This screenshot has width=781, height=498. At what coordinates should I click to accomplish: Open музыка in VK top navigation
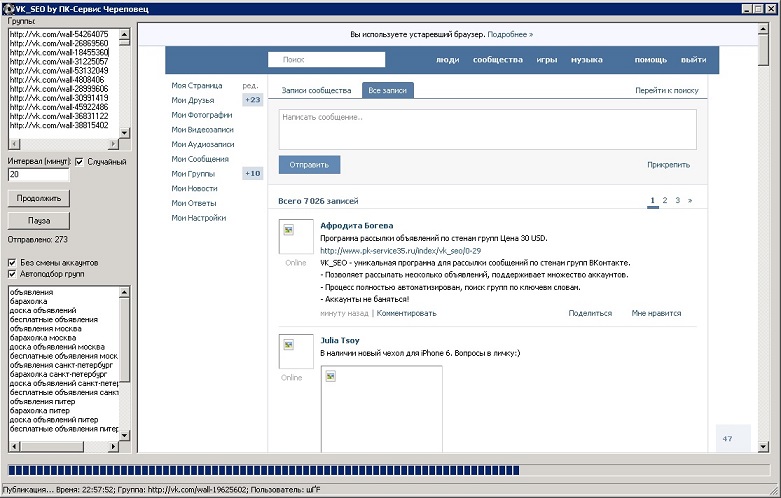click(x=587, y=60)
